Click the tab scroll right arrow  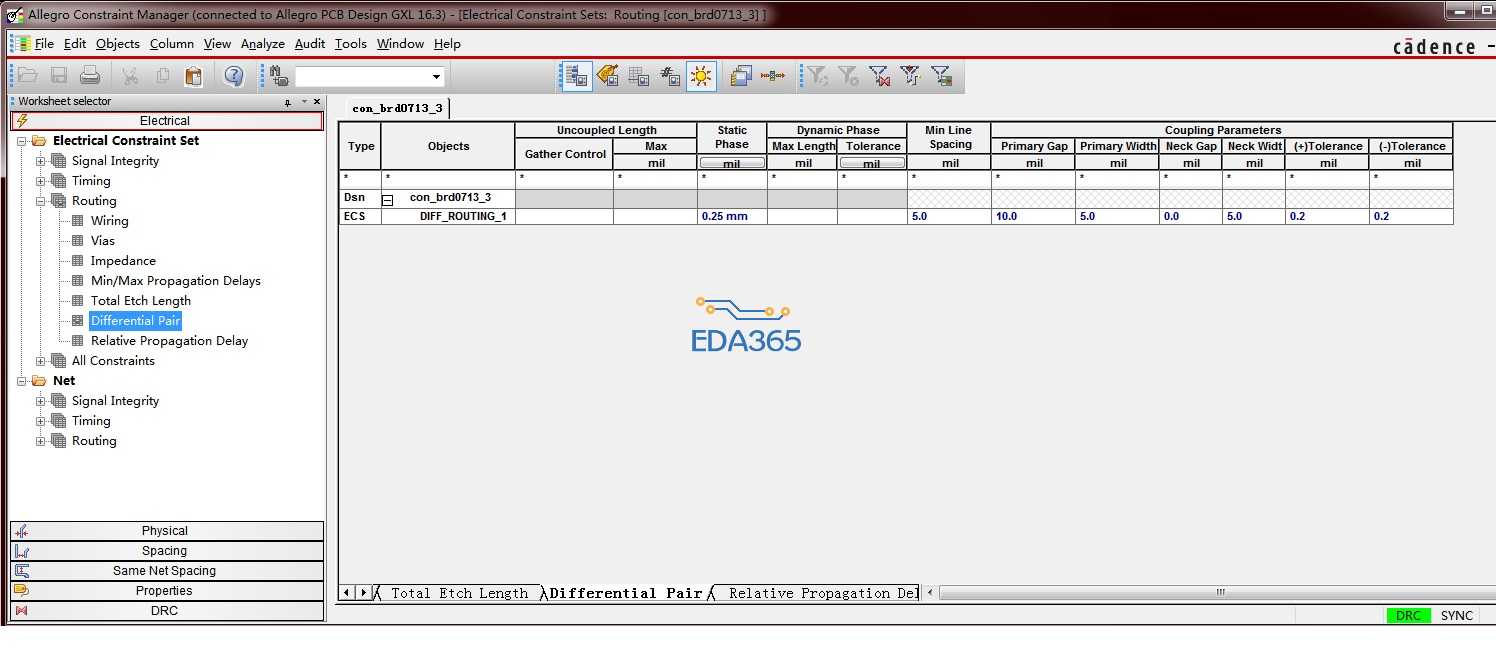pos(364,593)
